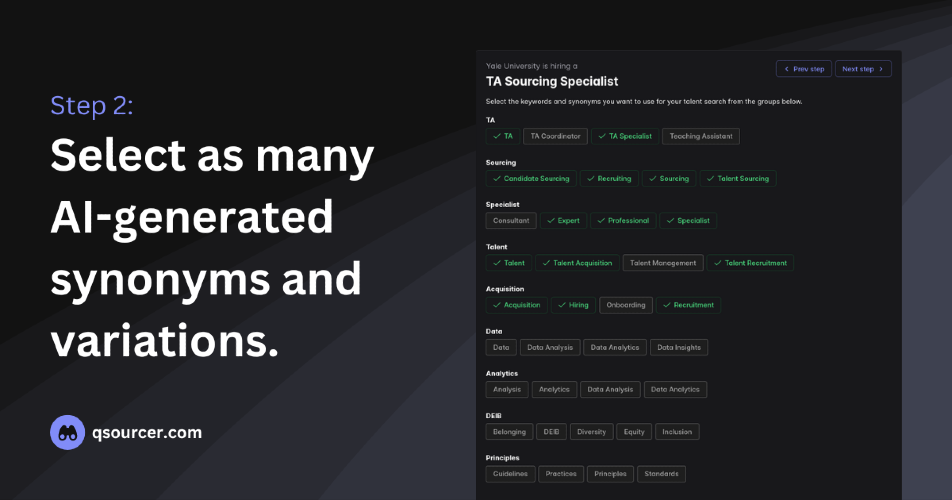The width and height of the screenshot is (952, 500).
Task: Toggle off the TA Specialist chip
Action: coord(625,137)
